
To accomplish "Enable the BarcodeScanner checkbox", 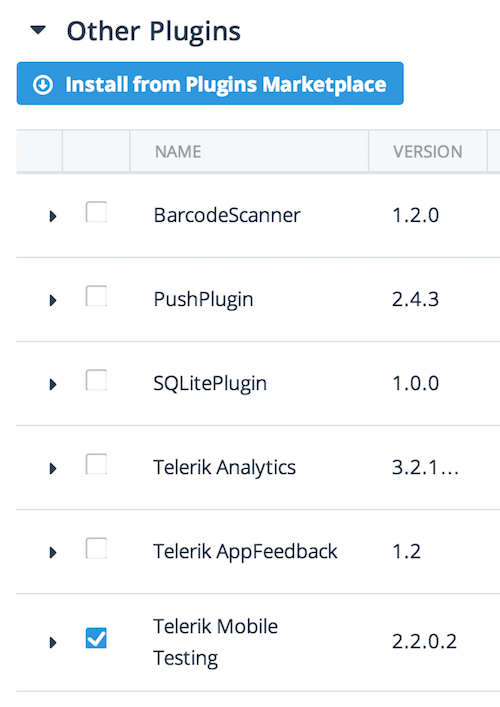I will tap(96, 212).
